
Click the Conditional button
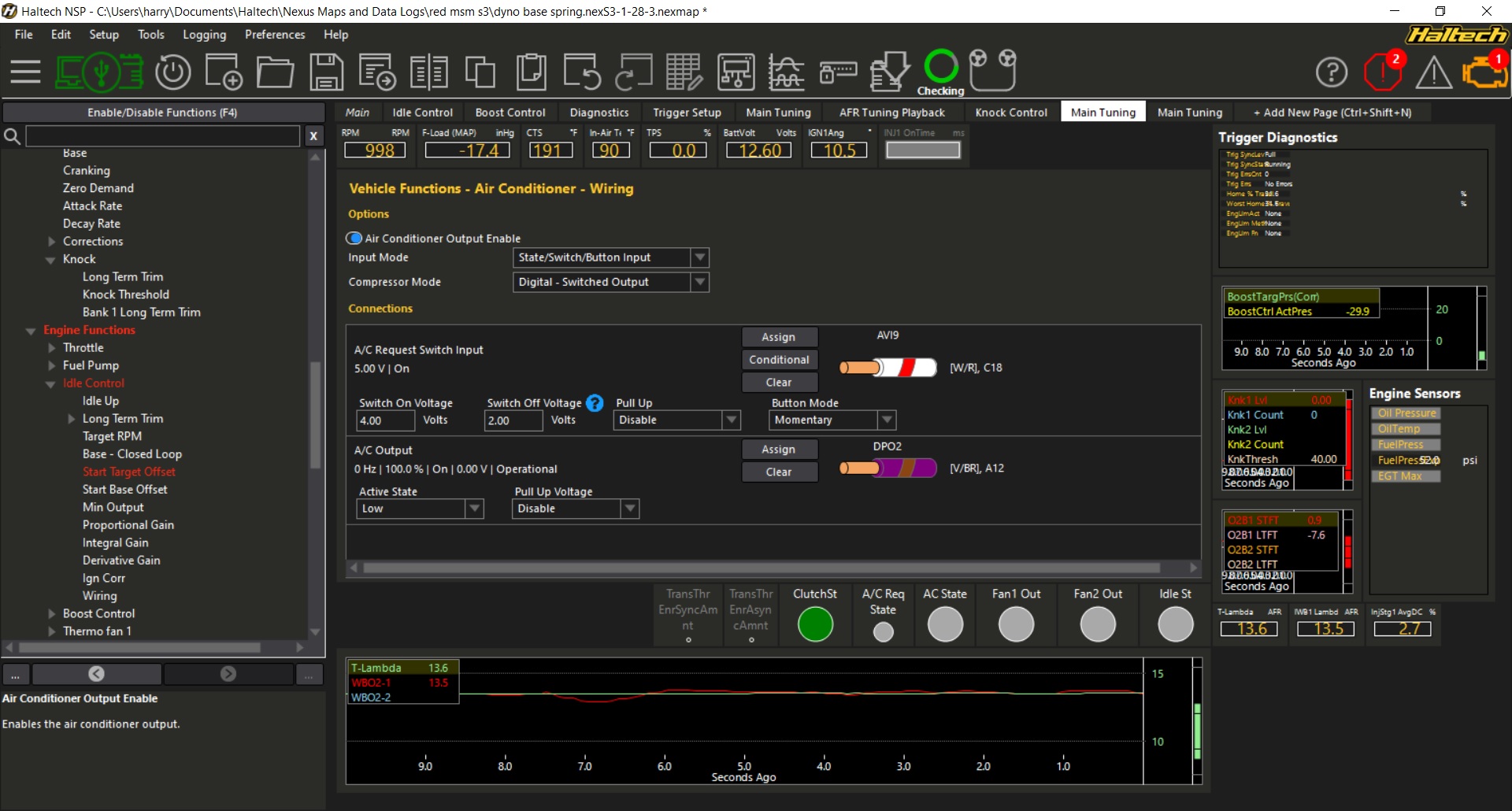coord(780,360)
